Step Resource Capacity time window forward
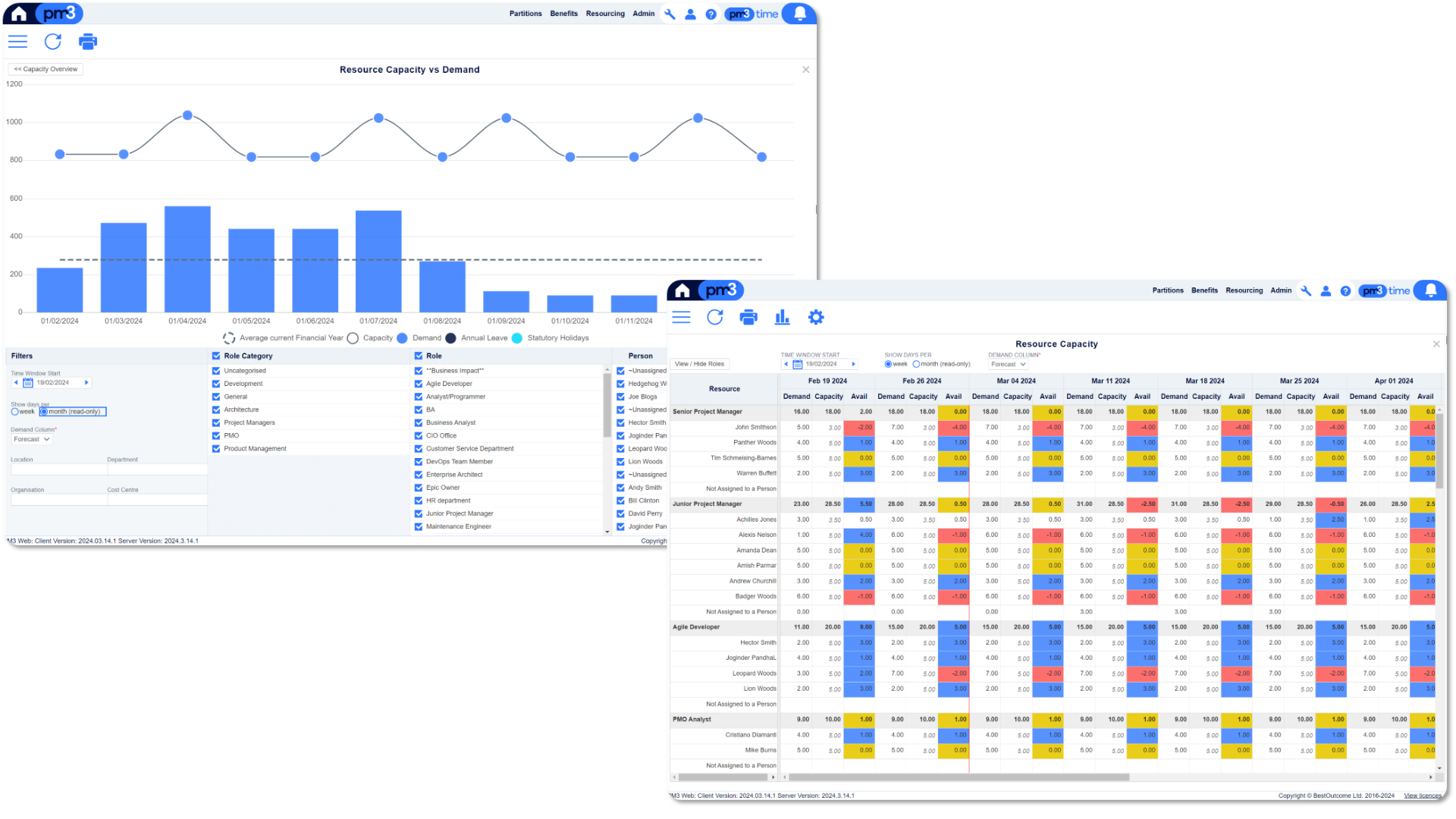Image resolution: width=1456 pixels, height=819 pixels. click(853, 364)
